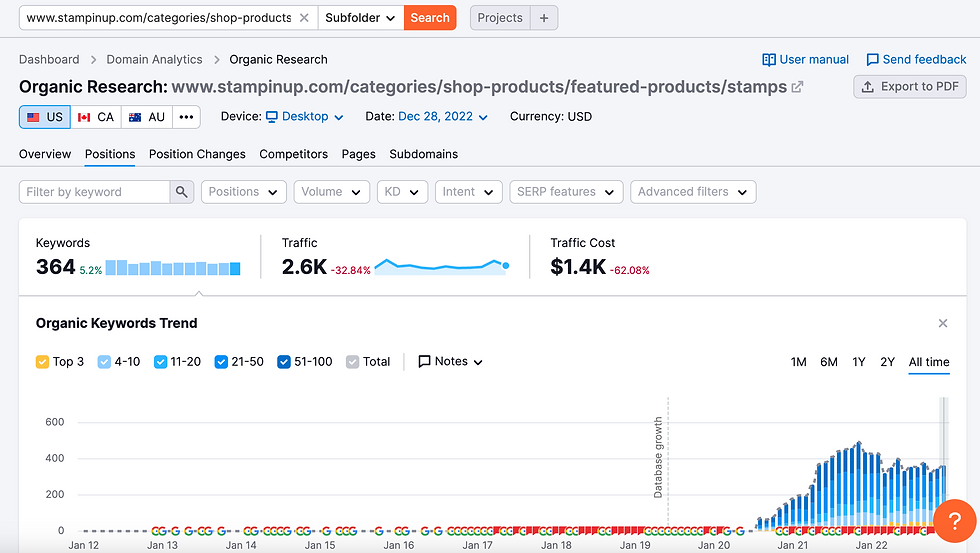Click the Database growth marker line

668,462
